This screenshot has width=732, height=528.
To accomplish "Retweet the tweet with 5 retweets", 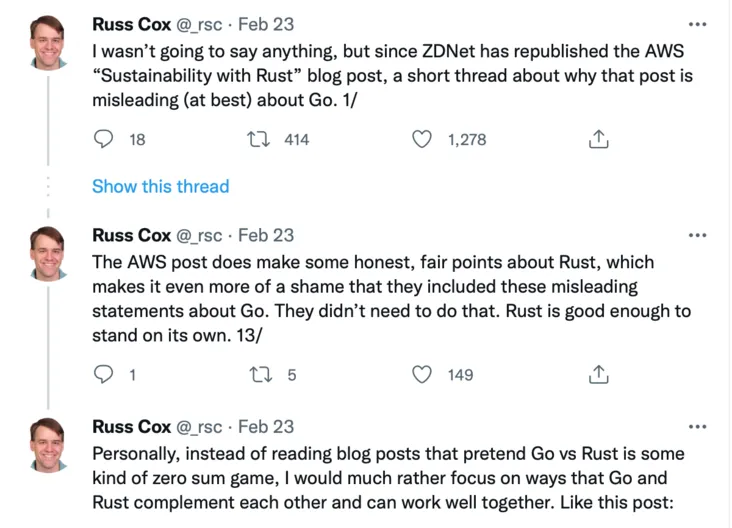I will coord(256,374).
